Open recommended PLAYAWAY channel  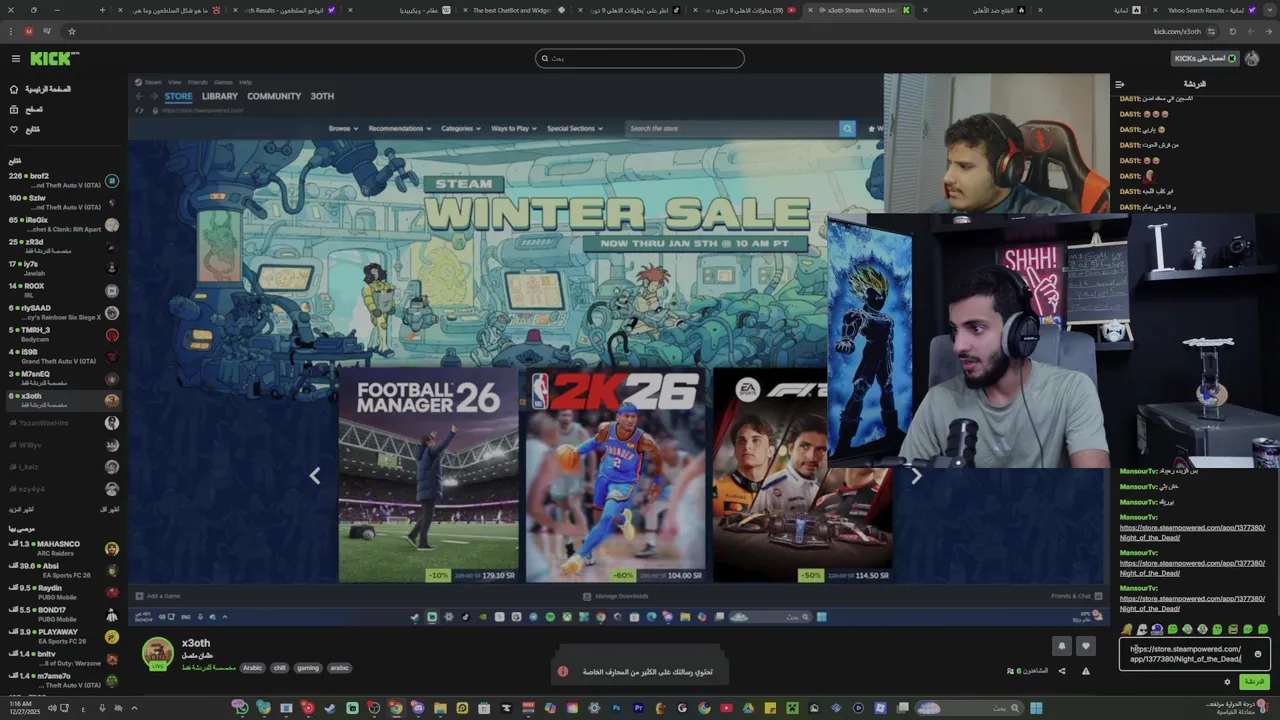click(x=64, y=637)
